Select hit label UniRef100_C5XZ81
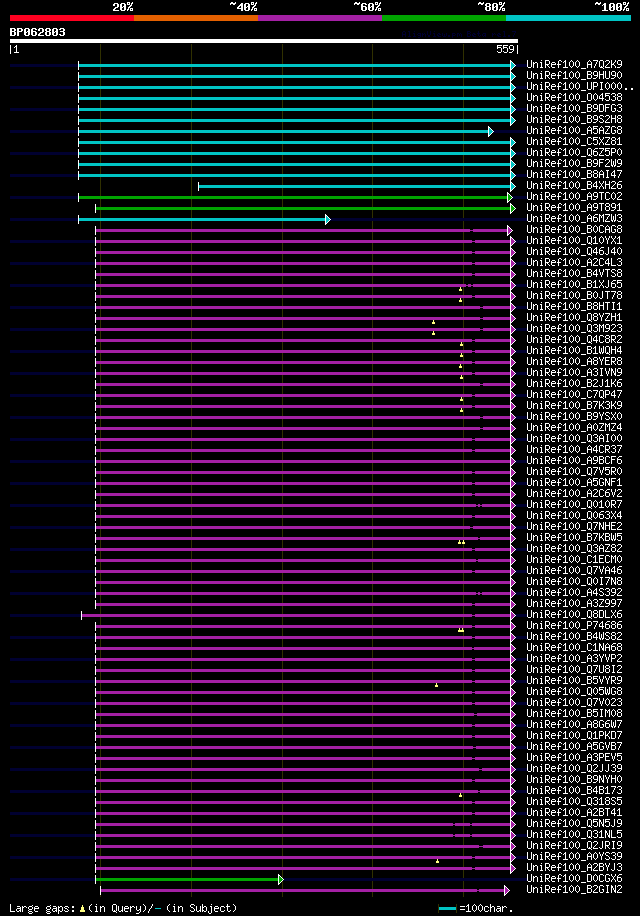Image resolution: width=640 pixels, height=916 pixels. coord(574,141)
